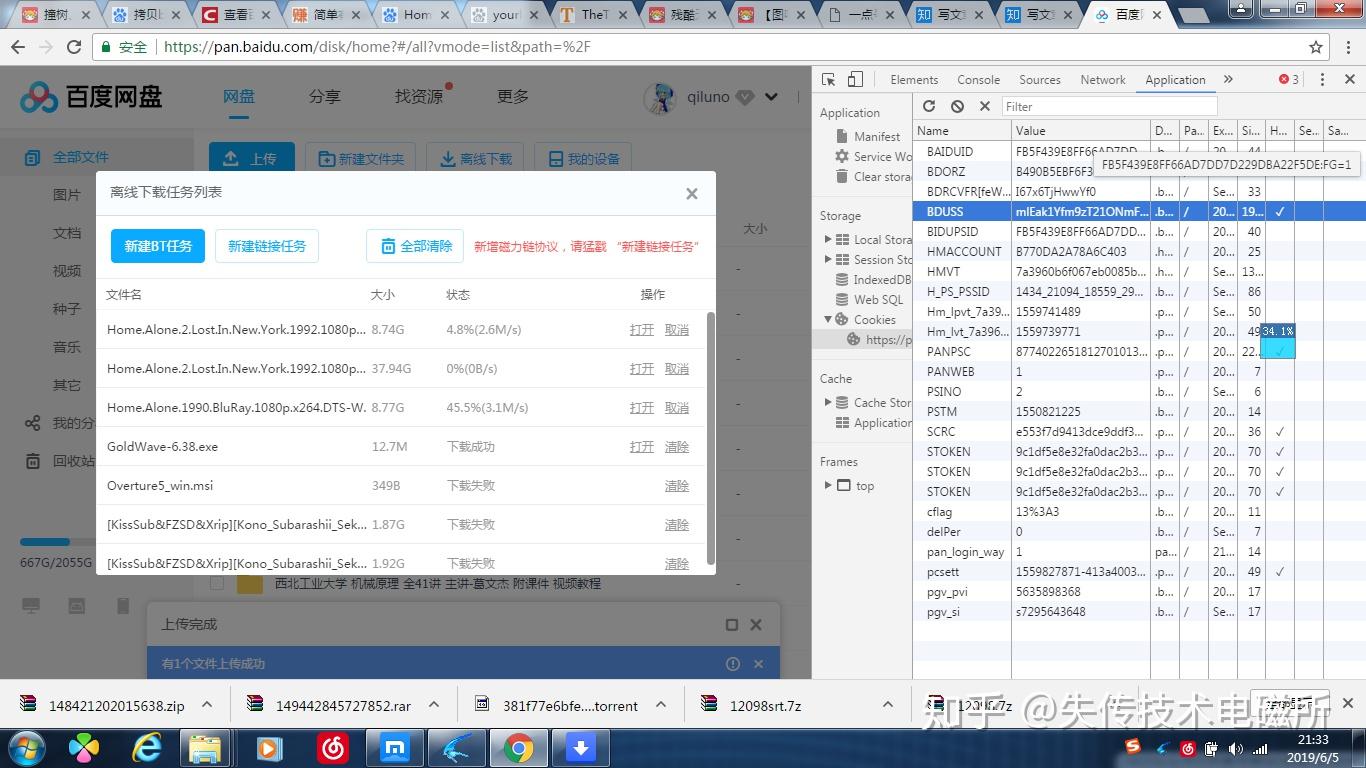
Task: Close the 上传完成 panel
Action: [x=756, y=625]
